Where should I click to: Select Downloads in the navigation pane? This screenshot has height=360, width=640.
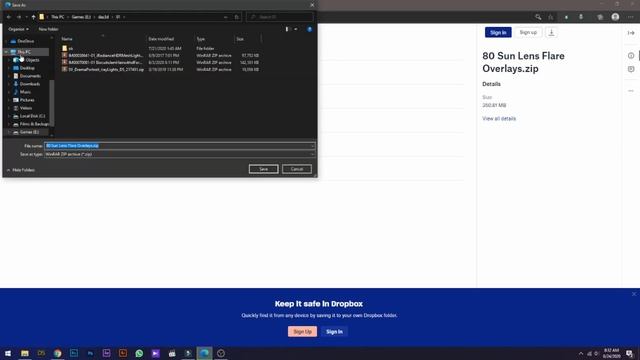pos(30,84)
